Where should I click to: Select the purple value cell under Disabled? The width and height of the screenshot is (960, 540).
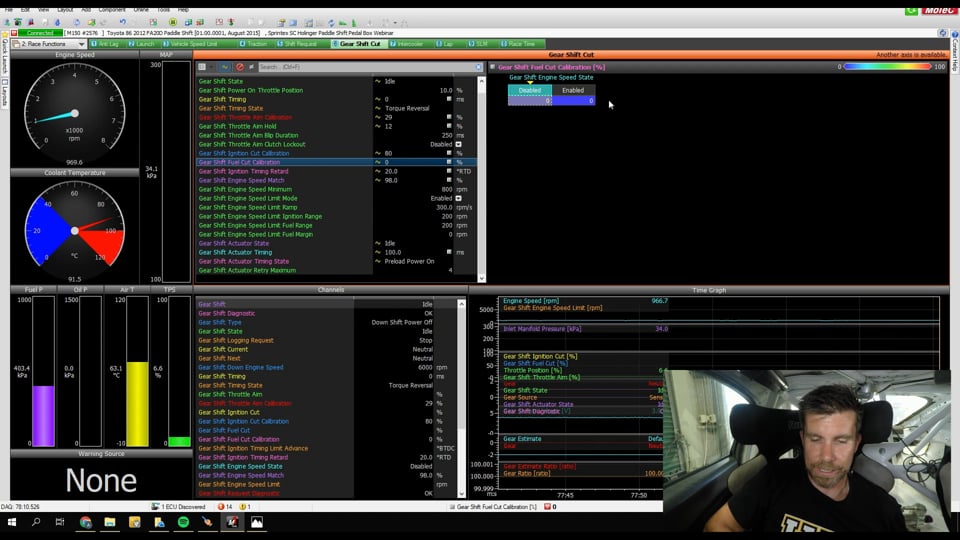pyautogui.click(x=530, y=100)
